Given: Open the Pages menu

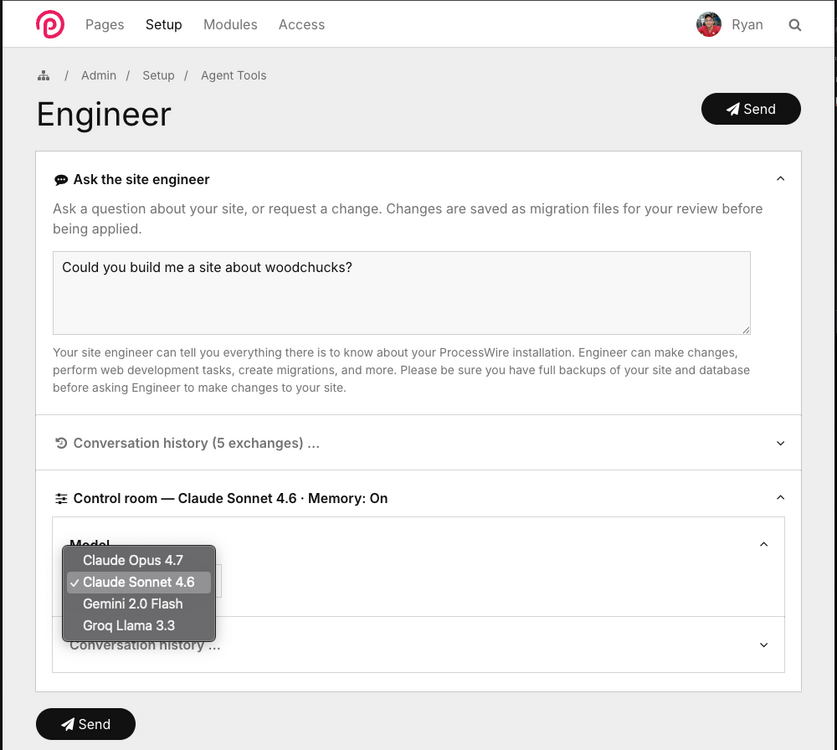Looking at the screenshot, I should (x=105, y=25).
